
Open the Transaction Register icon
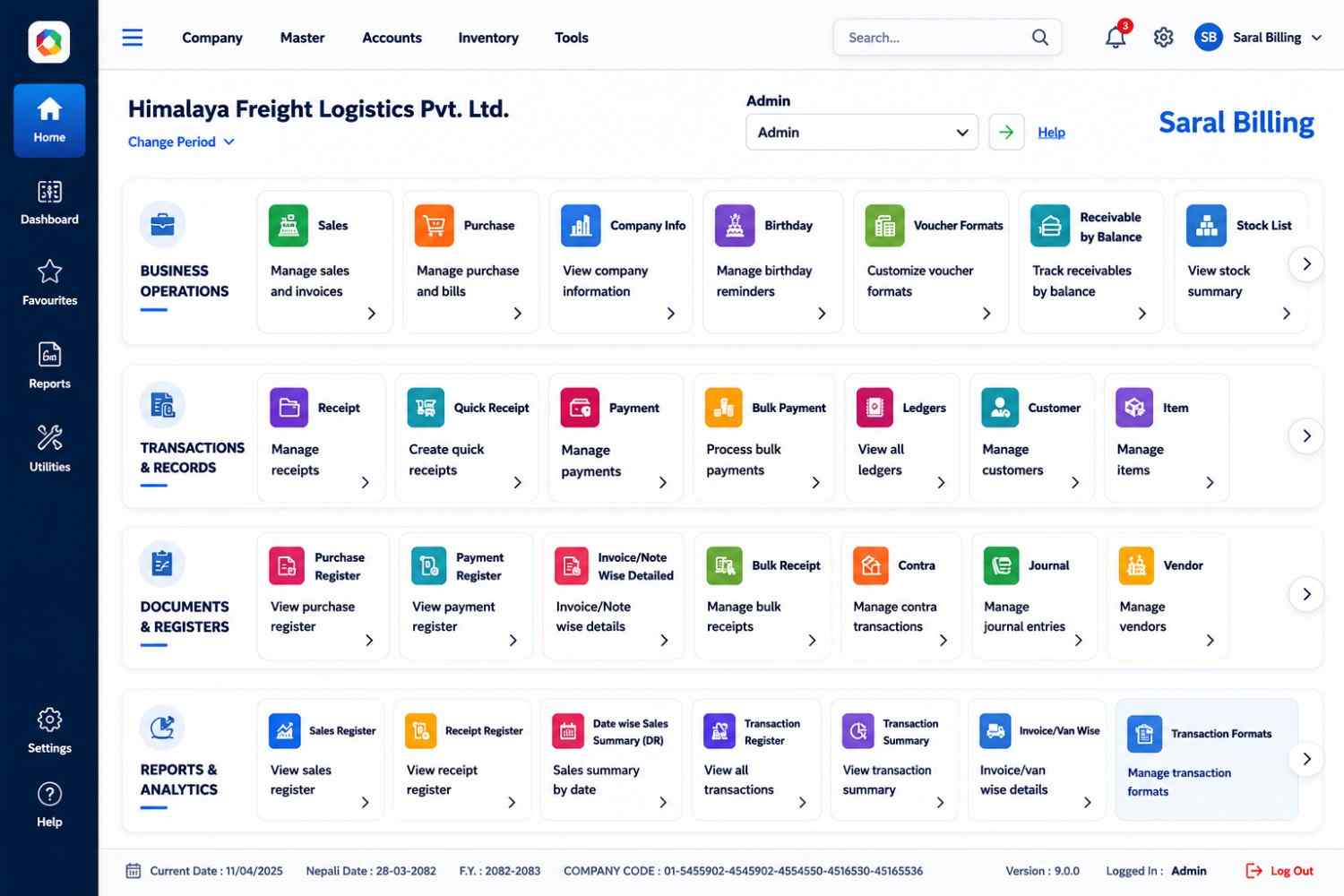[719, 731]
